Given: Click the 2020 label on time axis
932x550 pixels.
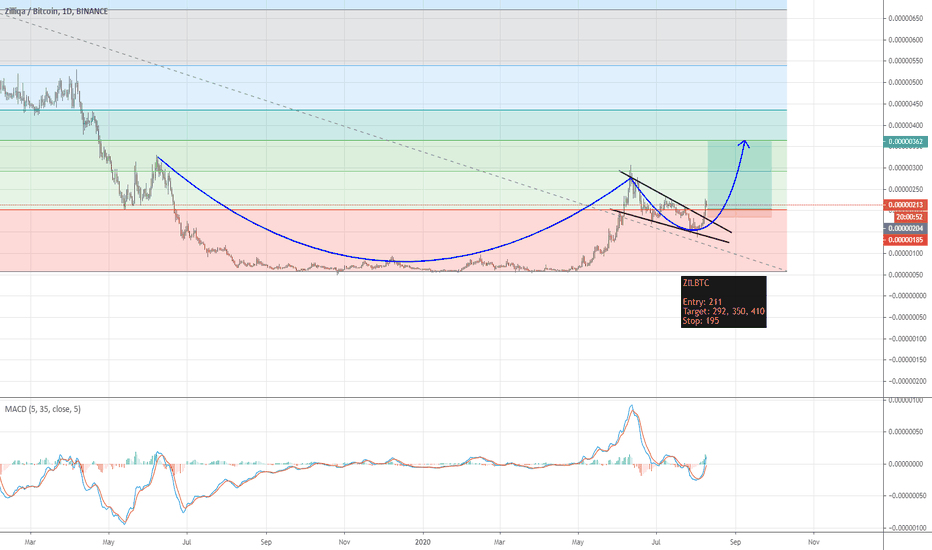Looking at the screenshot, I should (423, 542).
